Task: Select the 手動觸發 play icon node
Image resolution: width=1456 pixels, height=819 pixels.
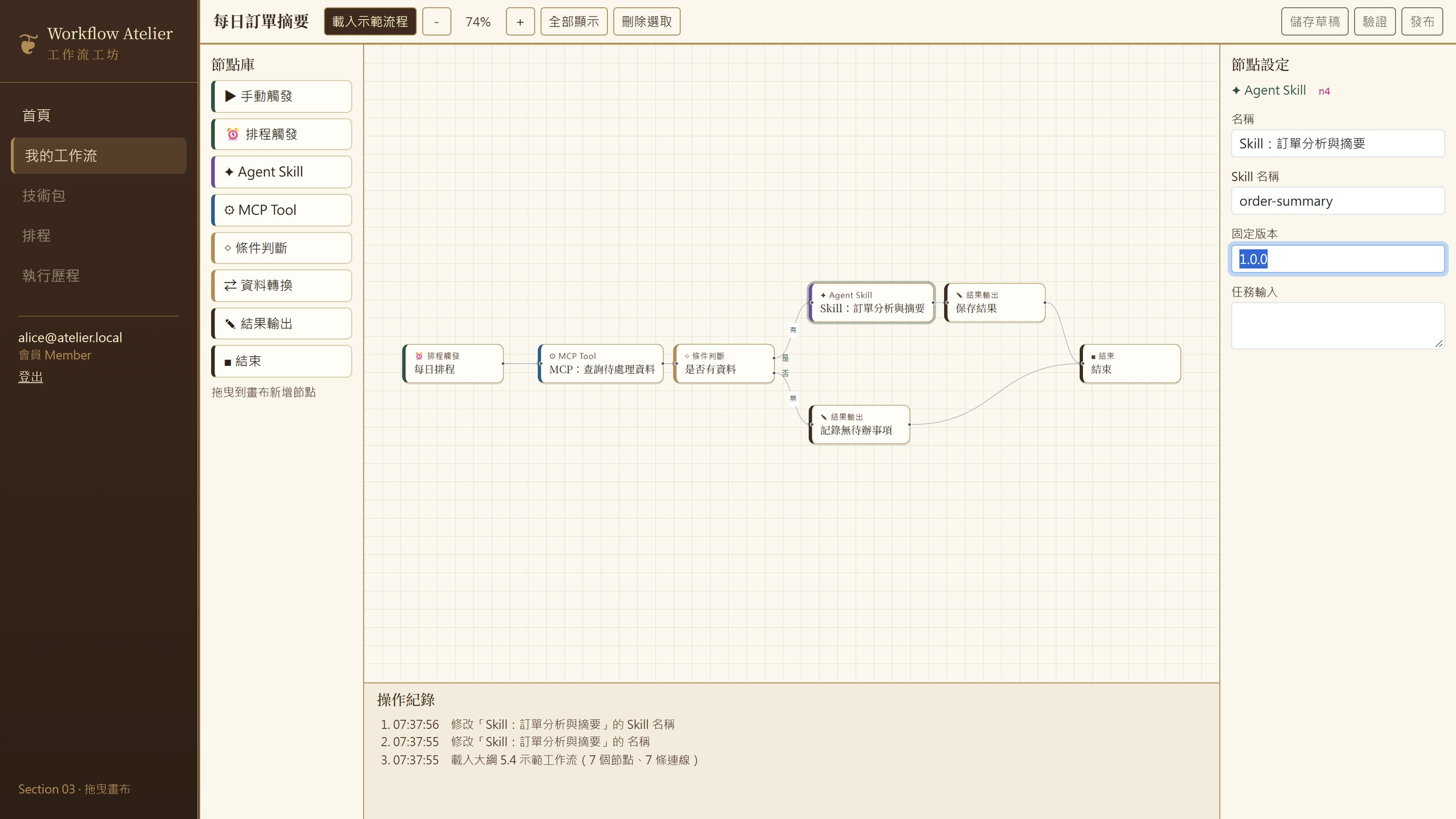Action: click(x=281, y=97)
